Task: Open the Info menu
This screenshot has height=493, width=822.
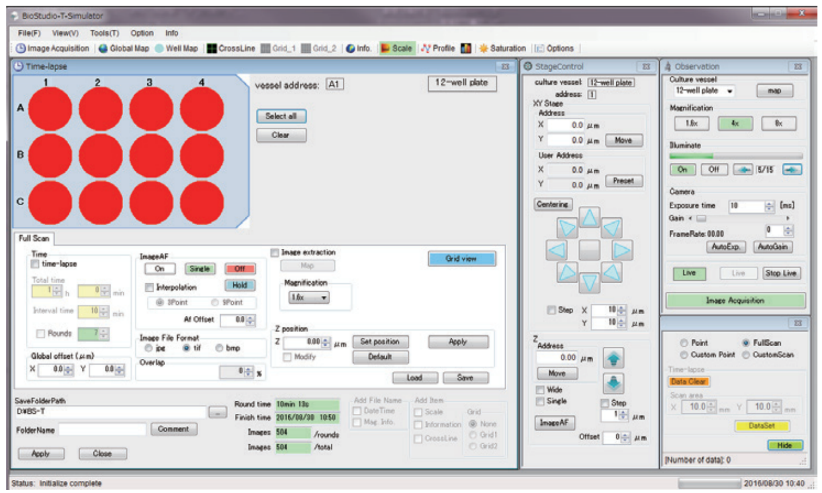Action: click(172, 33)
